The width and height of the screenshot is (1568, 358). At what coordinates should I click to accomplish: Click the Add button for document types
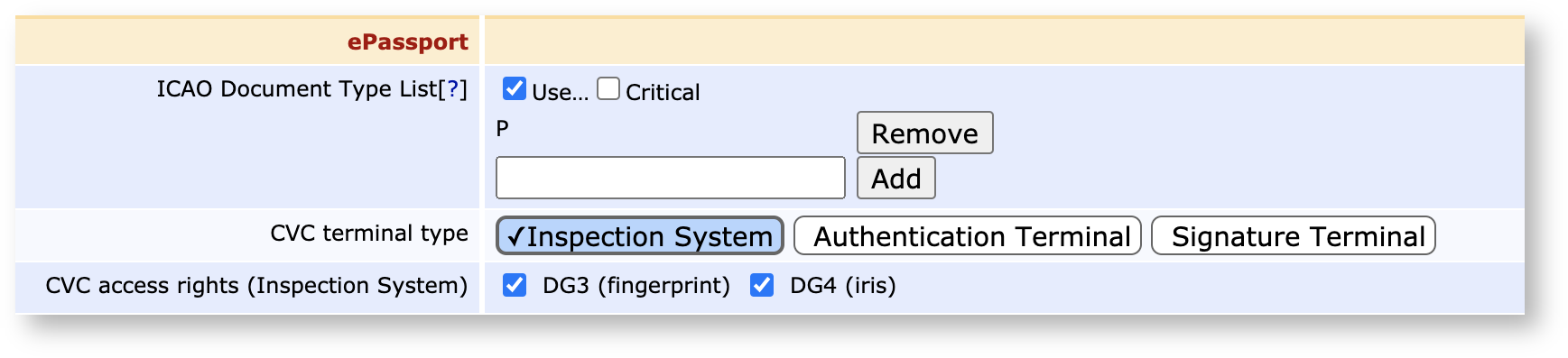point(895,178)
